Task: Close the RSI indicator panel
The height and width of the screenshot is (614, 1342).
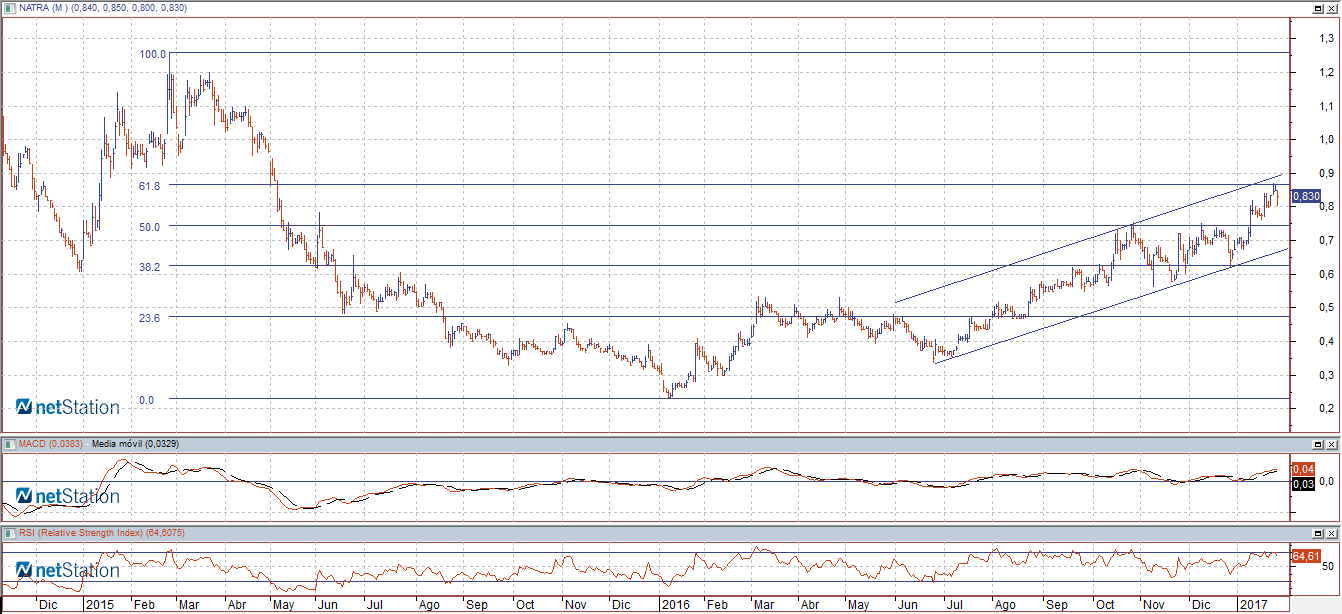Action: 1332,533
